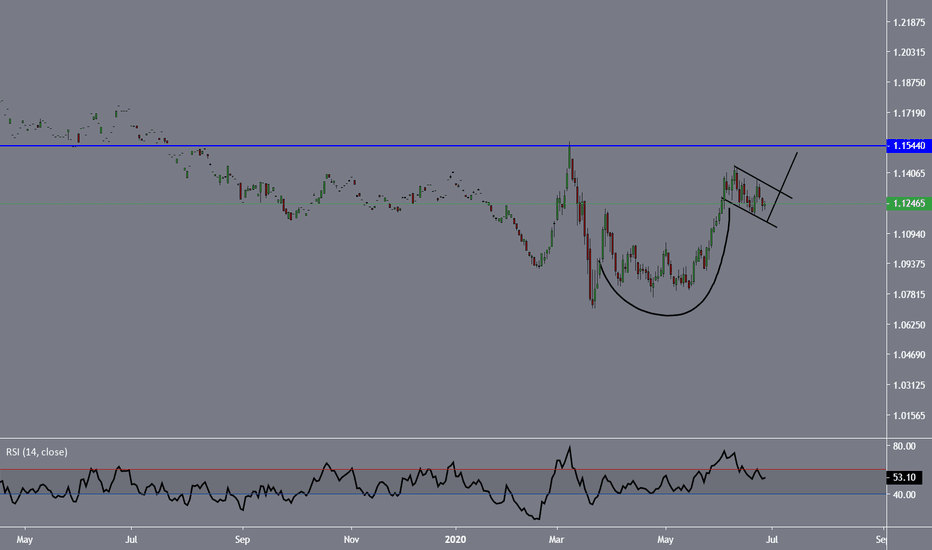Click the May label following Mar
Image resolution: width=932 pixels, height=550 pixels.
pos(665,540)
